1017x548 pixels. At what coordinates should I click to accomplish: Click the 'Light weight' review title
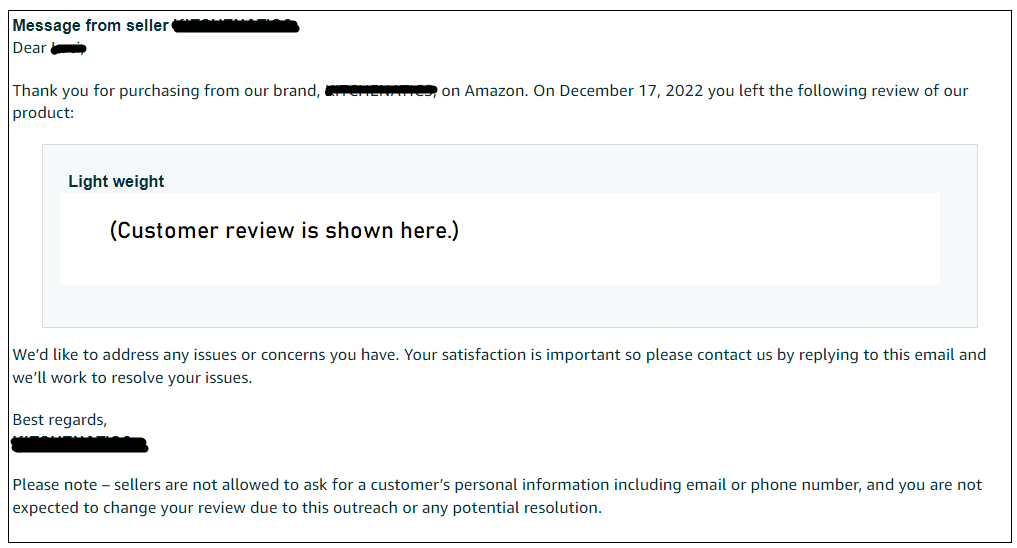point(116,182)
